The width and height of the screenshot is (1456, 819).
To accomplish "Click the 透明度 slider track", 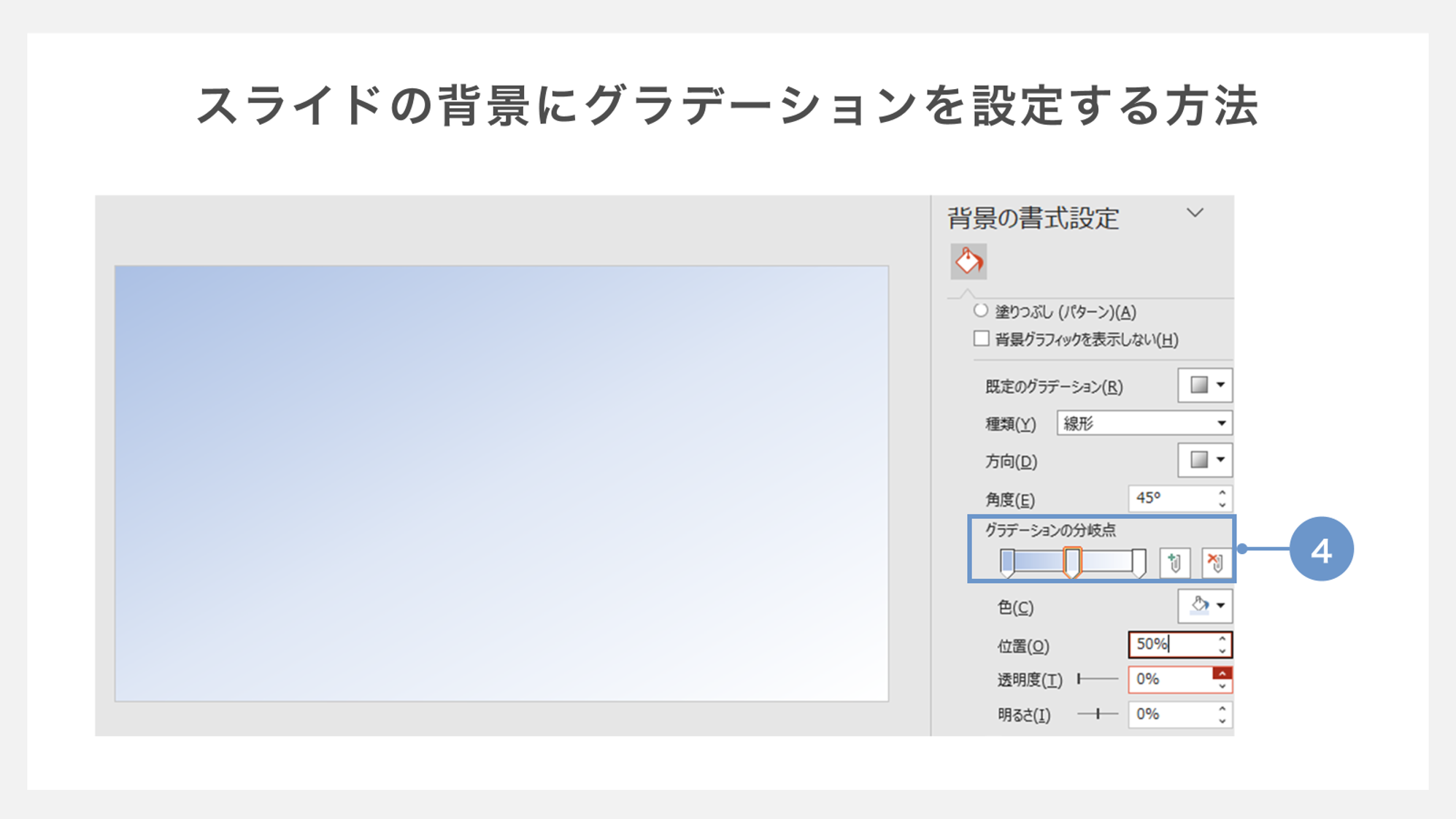I will click(x=1098, y=679).
